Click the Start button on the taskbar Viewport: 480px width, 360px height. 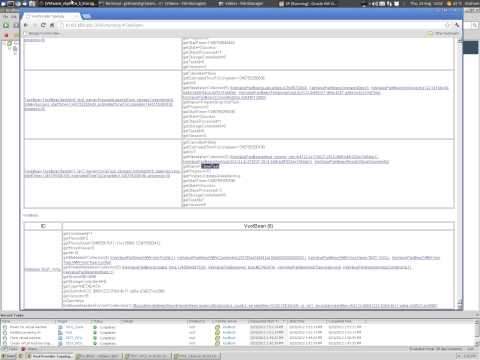point(8,356)
